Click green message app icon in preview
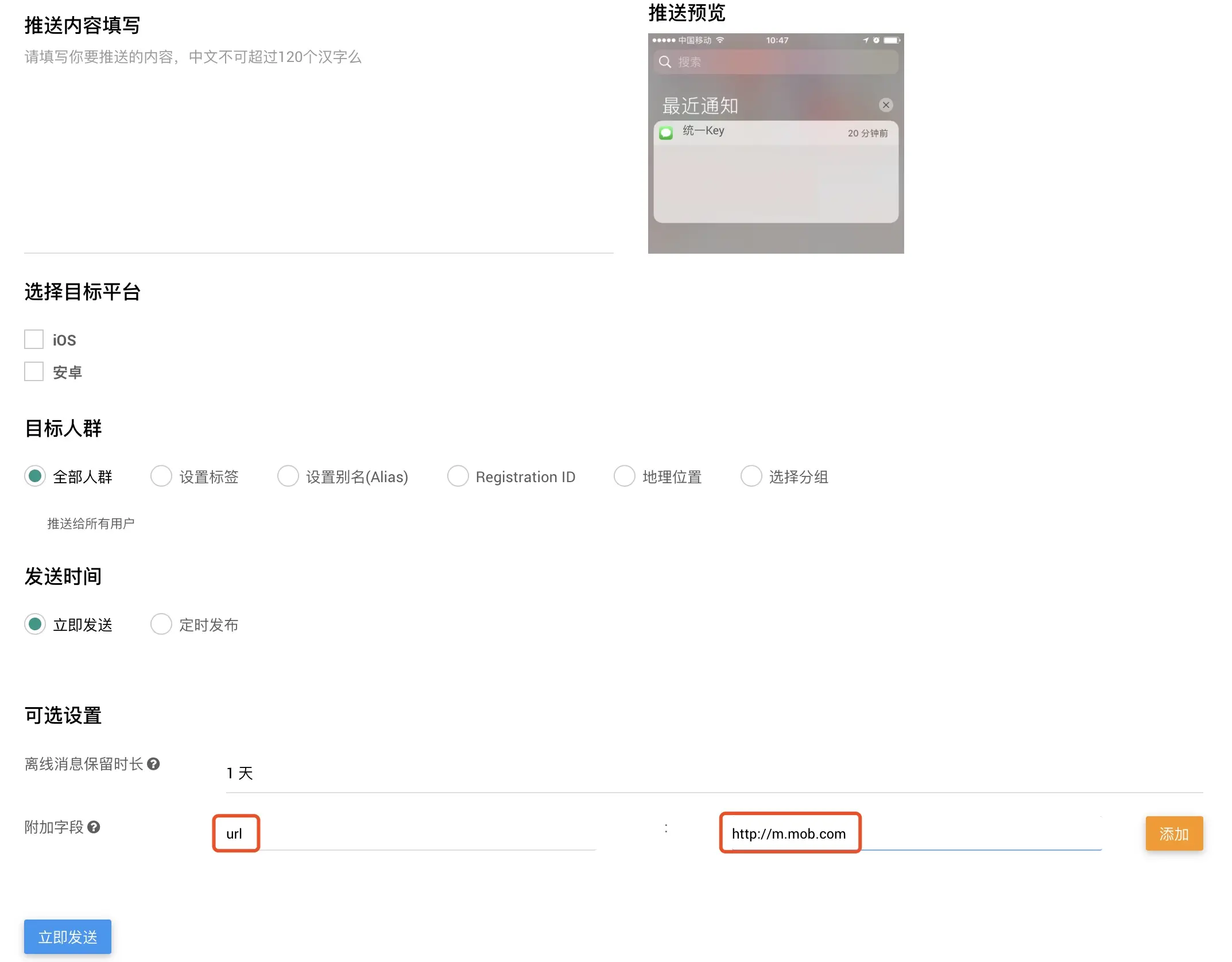The height and width of the screenshot is (962, 1232). point(666,133)
